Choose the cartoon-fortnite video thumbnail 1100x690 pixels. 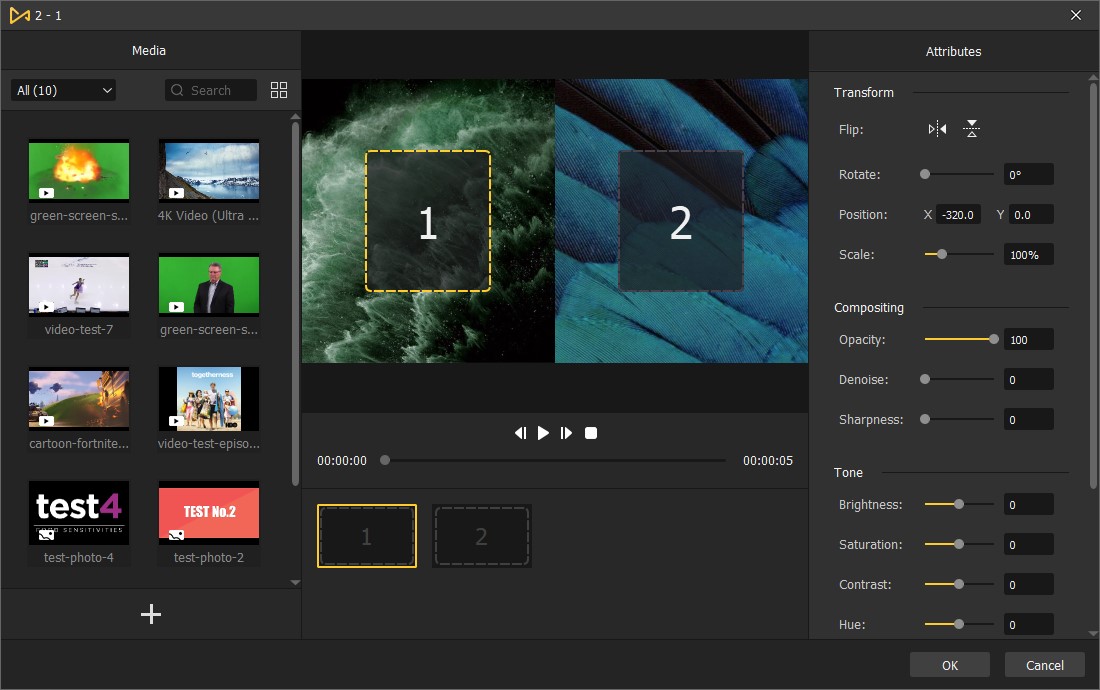coord(79,399)
